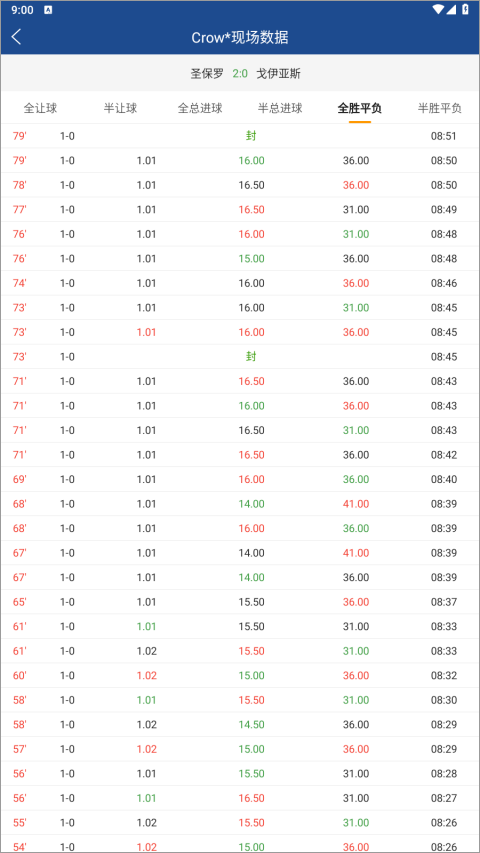Tap the Crow*现场数据 title
The height and width of the screenshot is (853, 480).
coord(240,38)
